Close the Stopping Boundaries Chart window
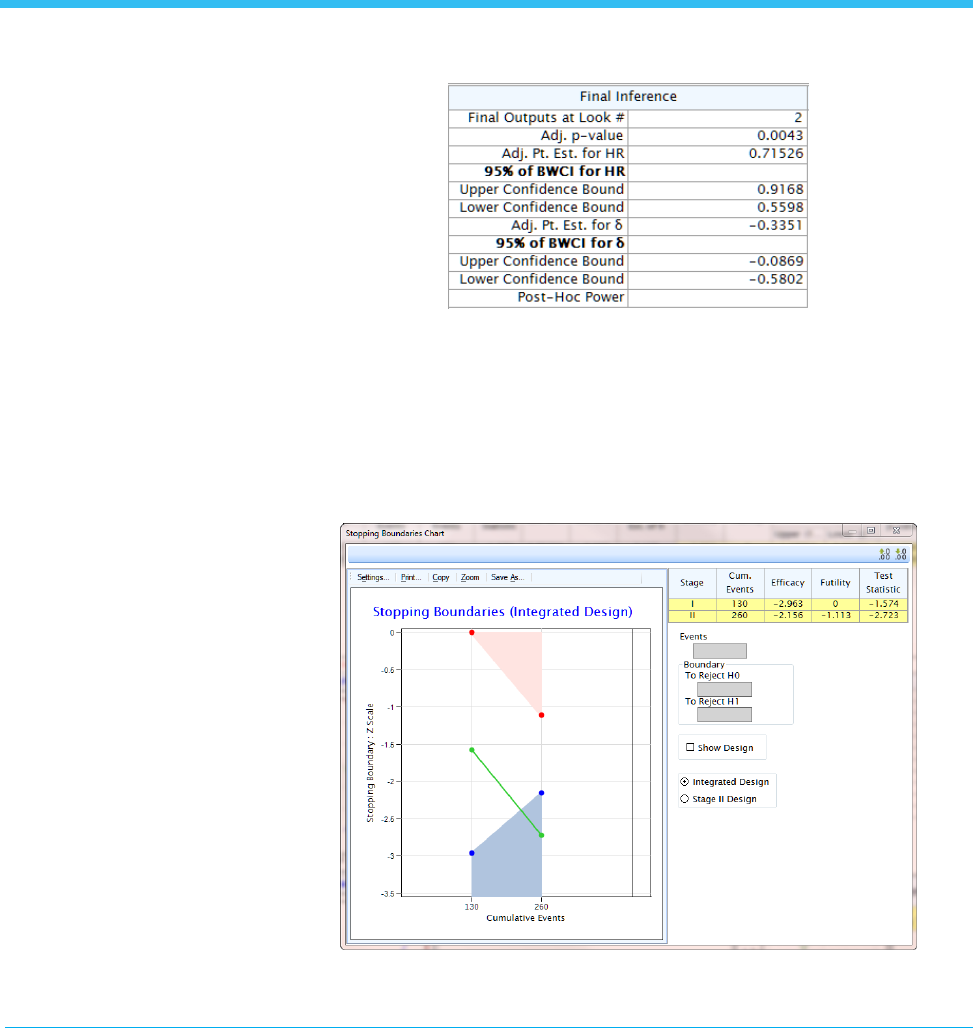The height and width of the screenshot is (1028, 973). tap(896, 531)
